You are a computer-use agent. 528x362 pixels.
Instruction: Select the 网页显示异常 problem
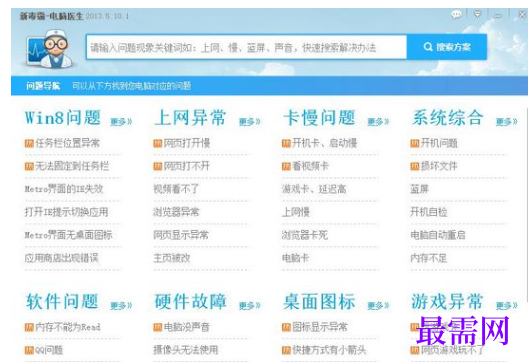(181, 235)
